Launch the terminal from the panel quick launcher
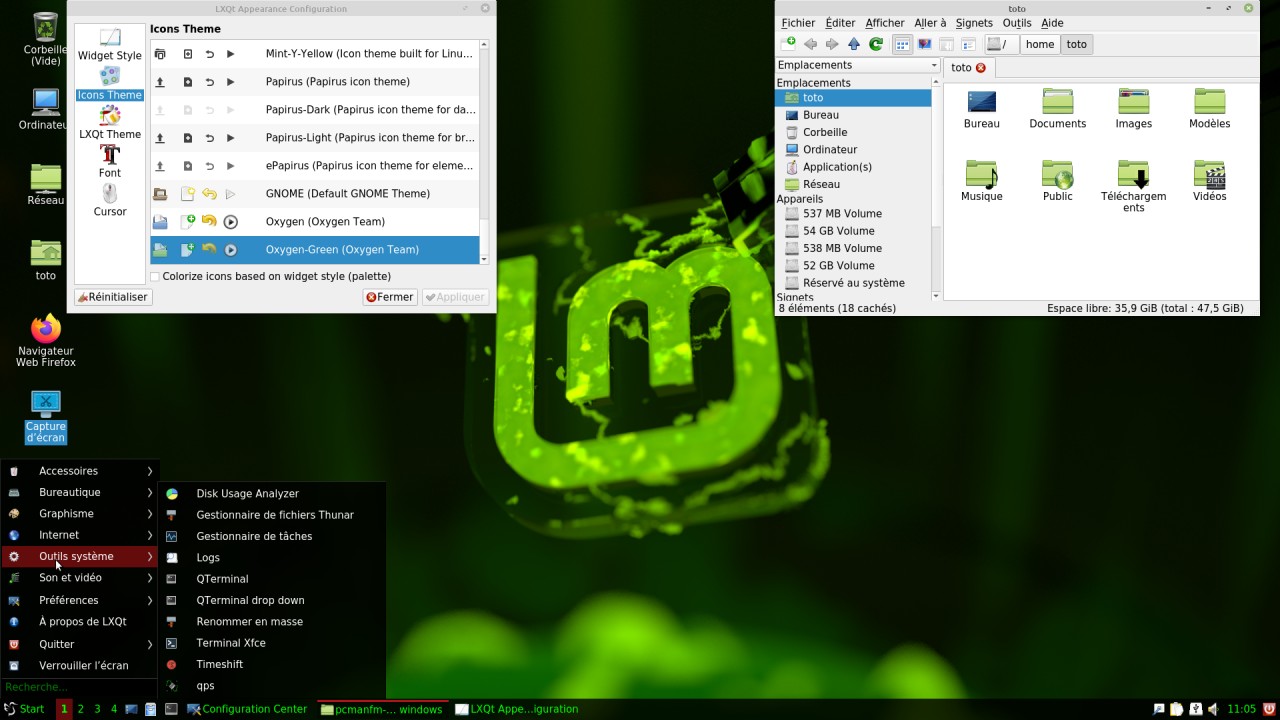 click(171, 709)
